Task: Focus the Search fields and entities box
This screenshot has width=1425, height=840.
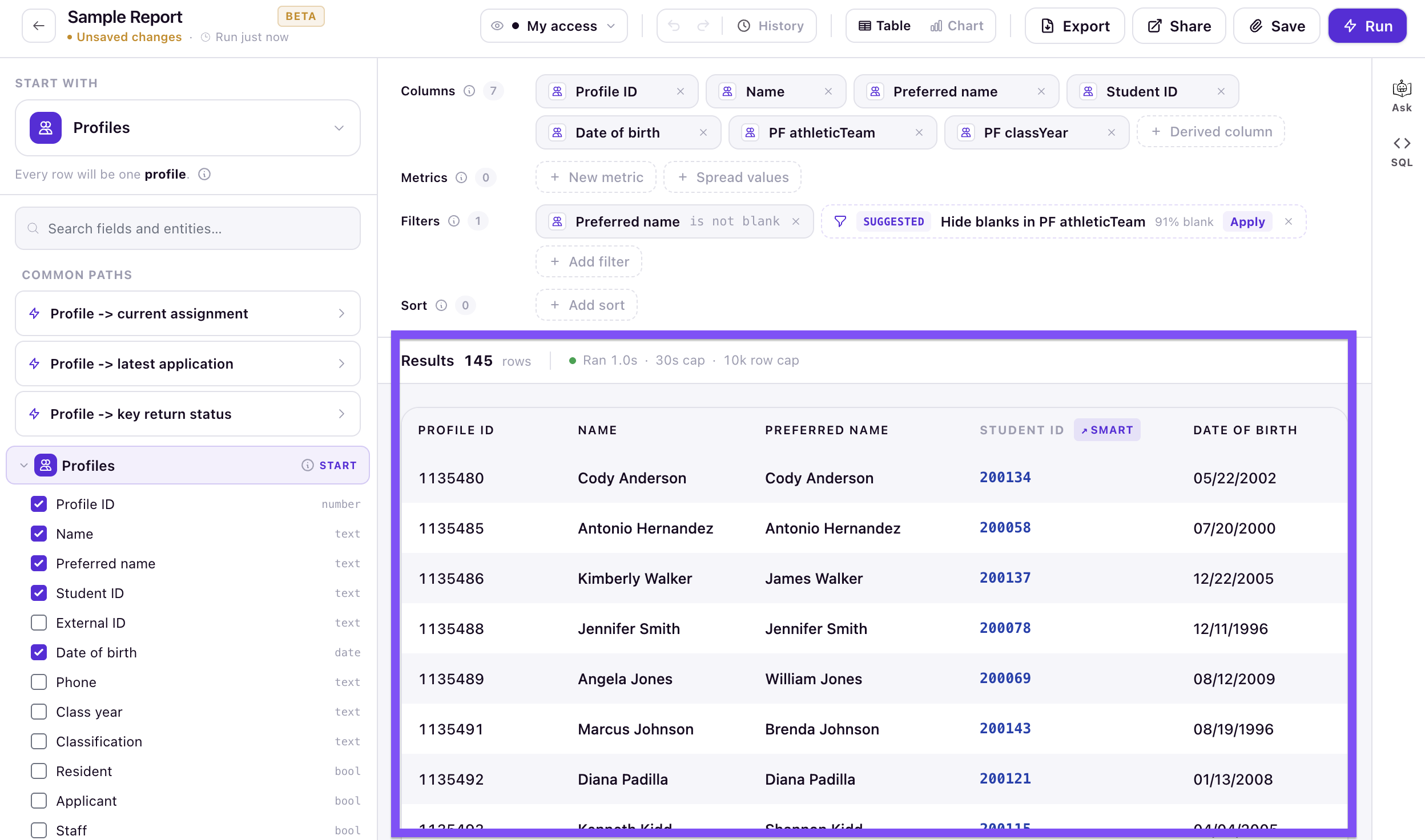Action: tap(188, 228)
